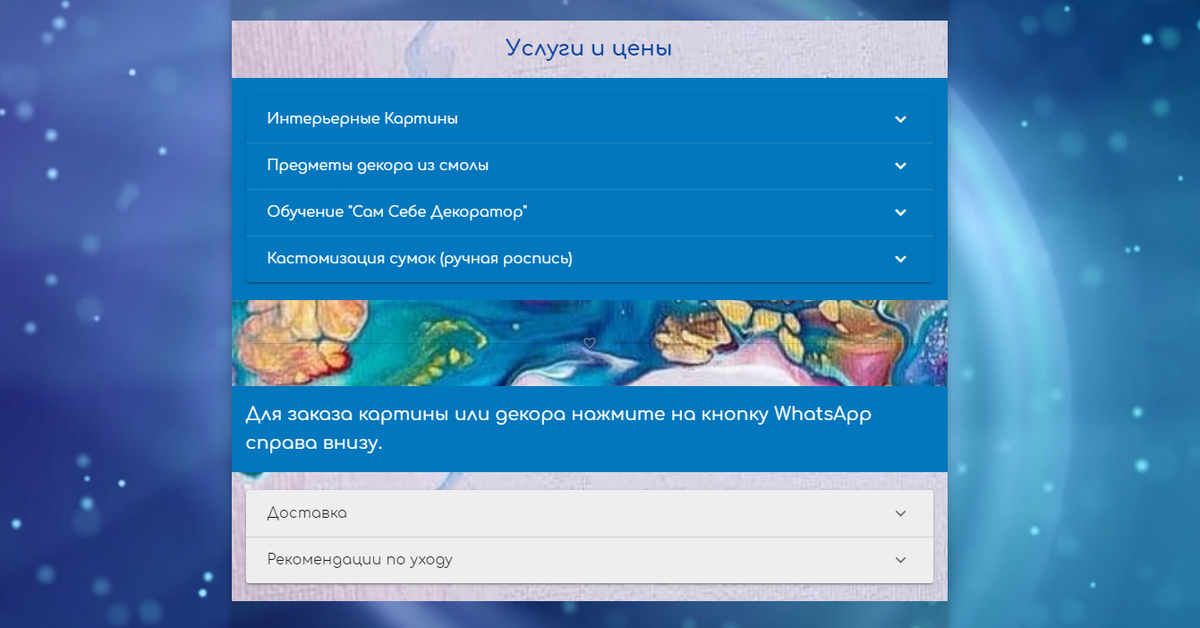Image resolution: width=1200 pixels, height=628 pixels.
Task: Open the Рекомендации по уходу label
Action: [360, 560]
